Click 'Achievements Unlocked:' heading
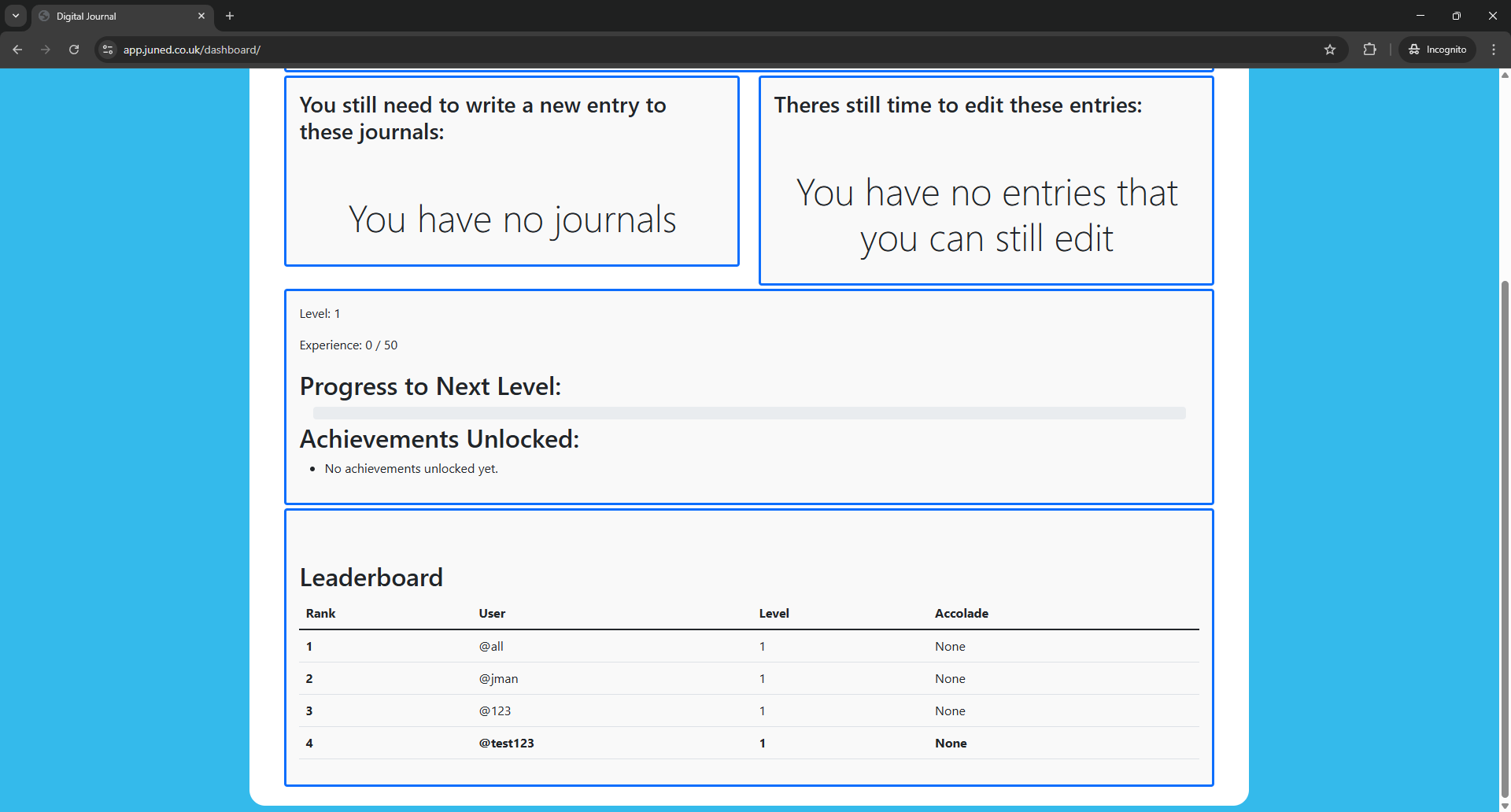The image size is (1511, 812). (439, 439)
